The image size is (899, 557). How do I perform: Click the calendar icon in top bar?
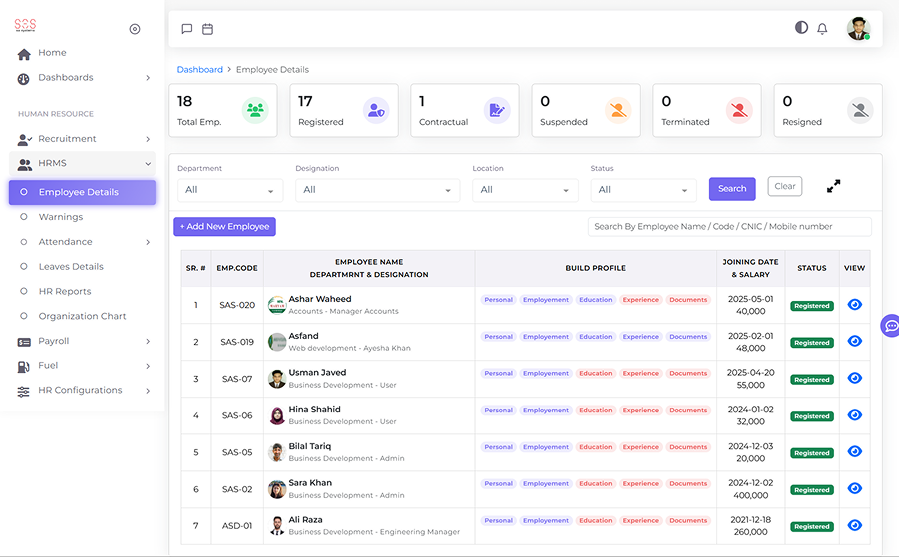point(208,29)
